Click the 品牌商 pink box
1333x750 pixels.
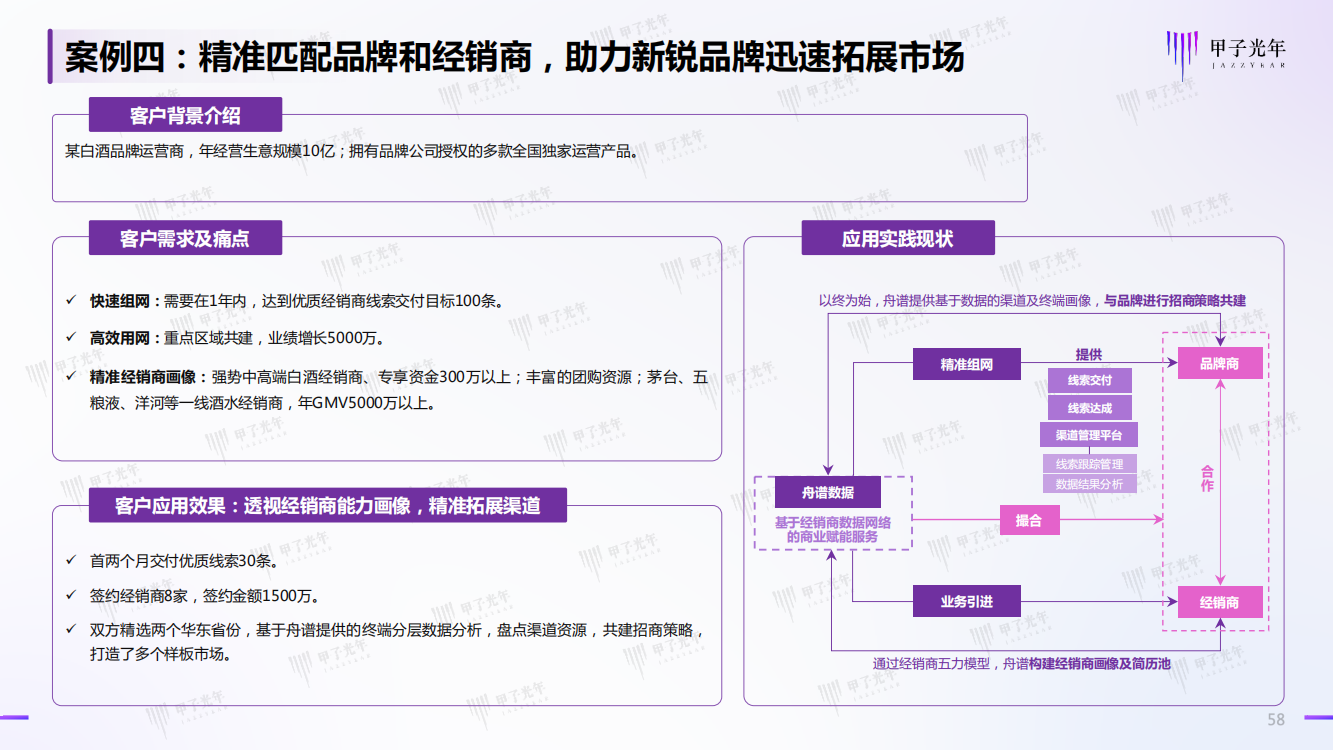[x=1219, y=363]
